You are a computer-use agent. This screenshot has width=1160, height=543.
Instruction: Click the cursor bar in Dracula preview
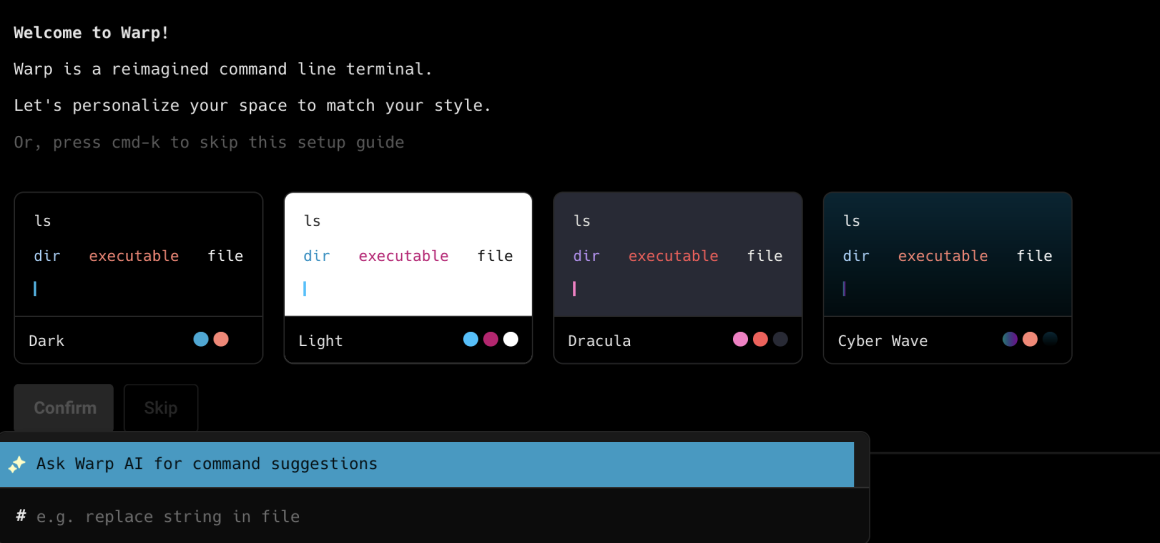(574, 289)
